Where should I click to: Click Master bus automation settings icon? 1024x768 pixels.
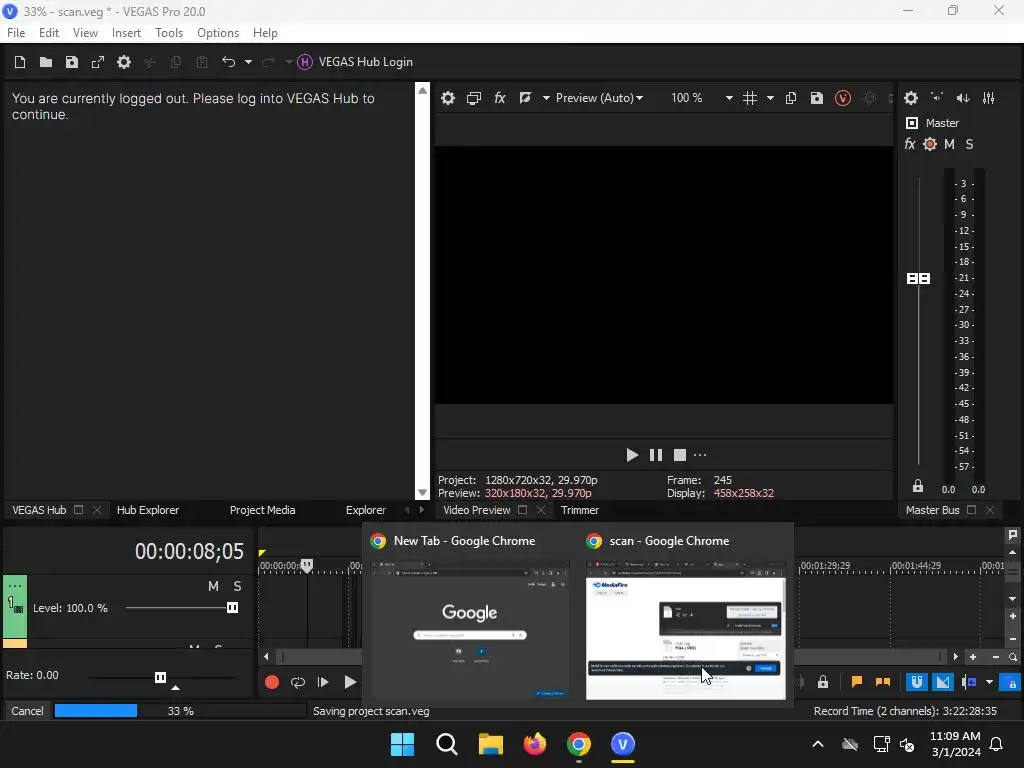click(x=930, y=144)
